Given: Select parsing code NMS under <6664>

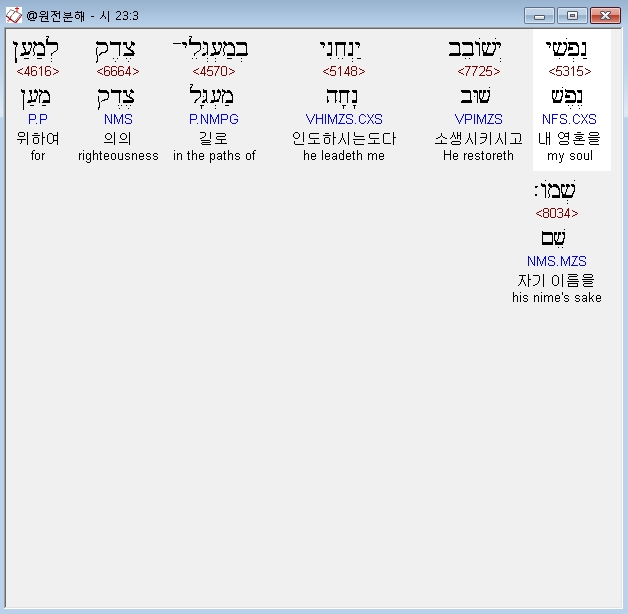Looking at the screenshot, I should (x=118, y=119).
